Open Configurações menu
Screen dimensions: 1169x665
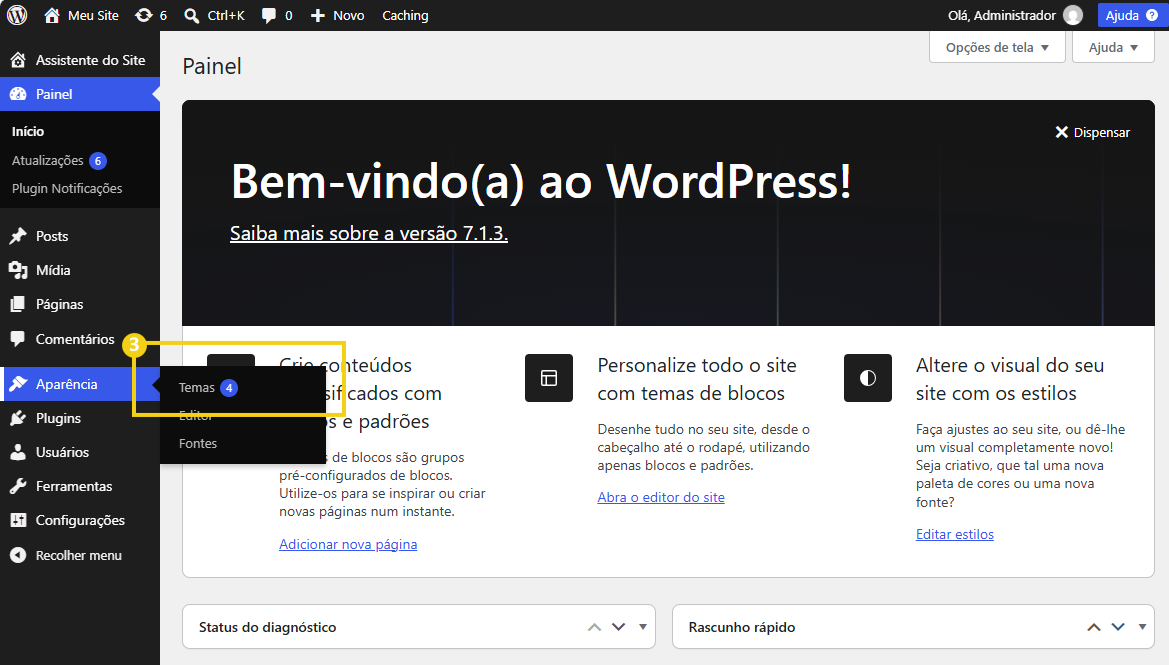click(80, 520)
